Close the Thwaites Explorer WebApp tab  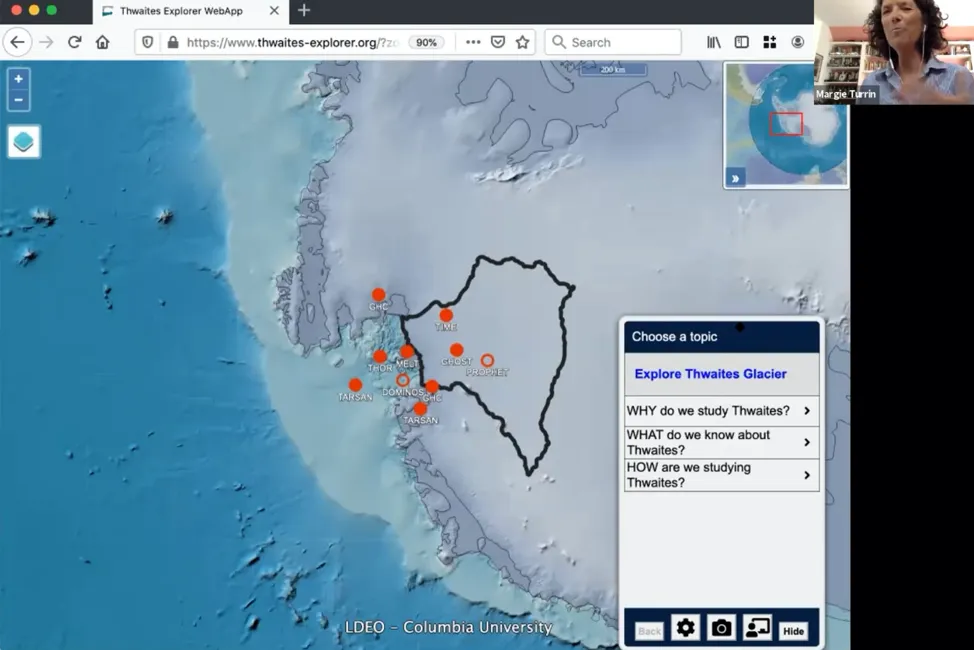(x=274, y=11)
